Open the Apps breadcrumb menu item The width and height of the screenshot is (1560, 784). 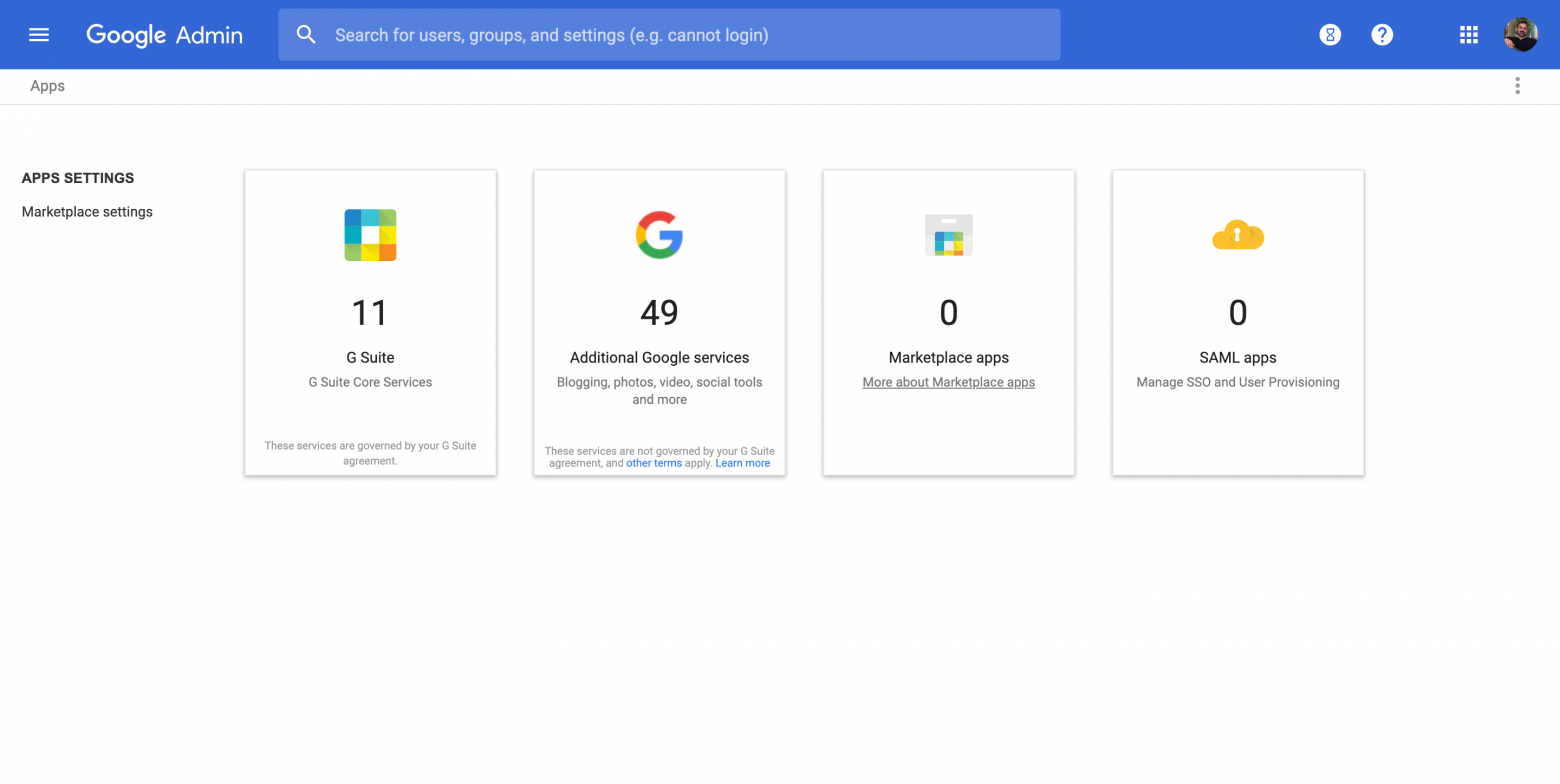click(46, 86)
